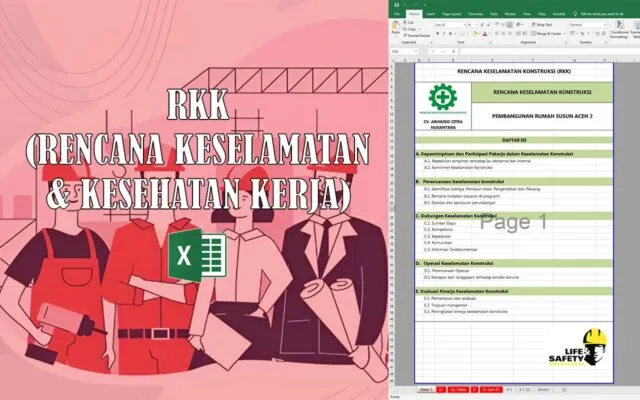This screenshot has width=640, height=400.
Task: Open the General number format dropdown
Action: point(605,24)
